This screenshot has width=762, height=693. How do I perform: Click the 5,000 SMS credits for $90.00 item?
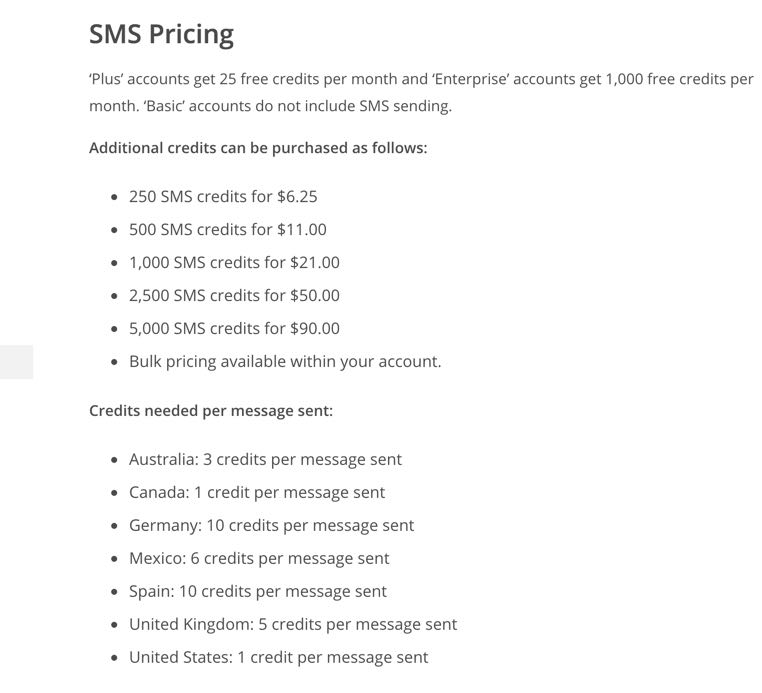coord(234,329)
